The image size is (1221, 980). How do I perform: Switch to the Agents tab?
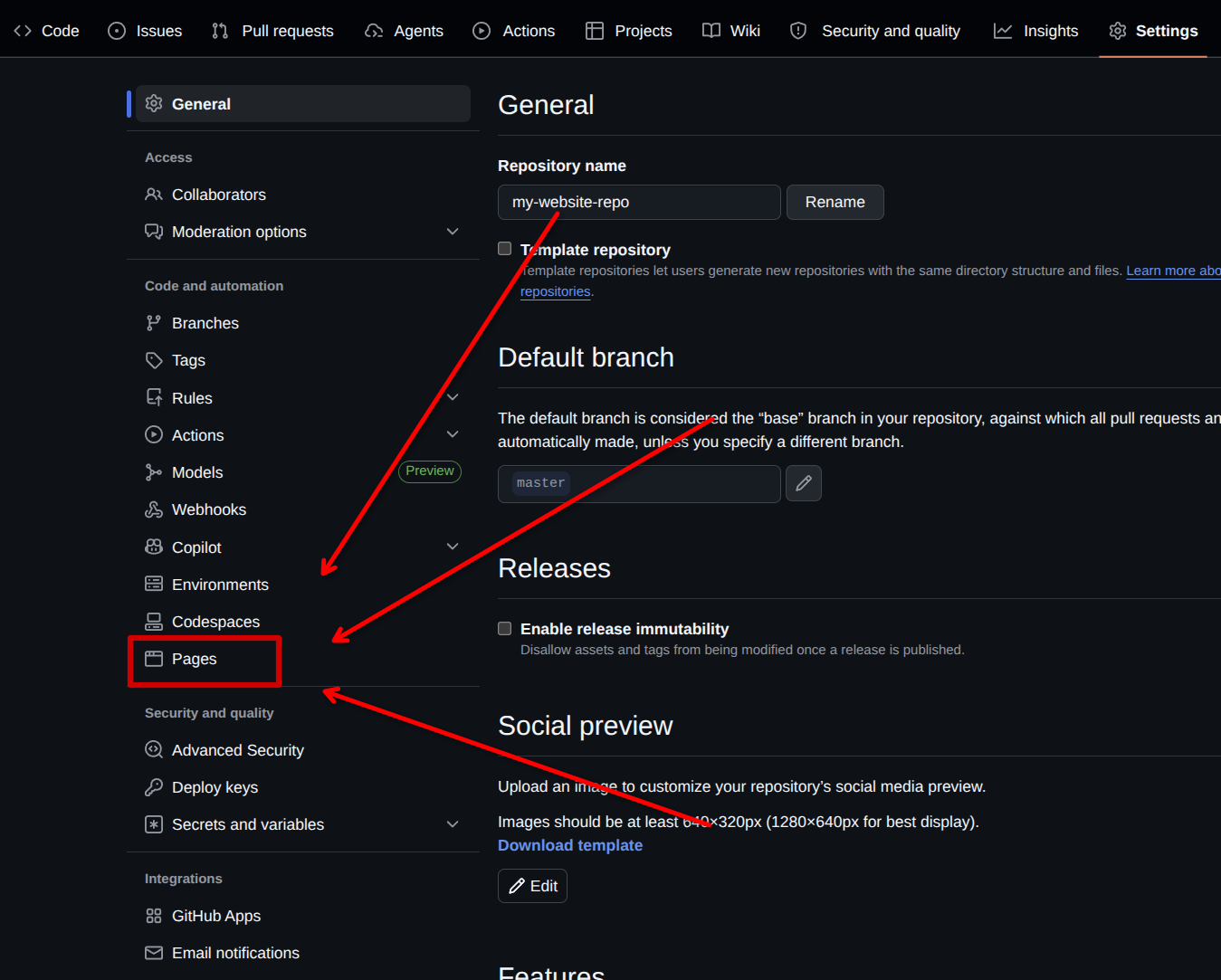[404, 31]
